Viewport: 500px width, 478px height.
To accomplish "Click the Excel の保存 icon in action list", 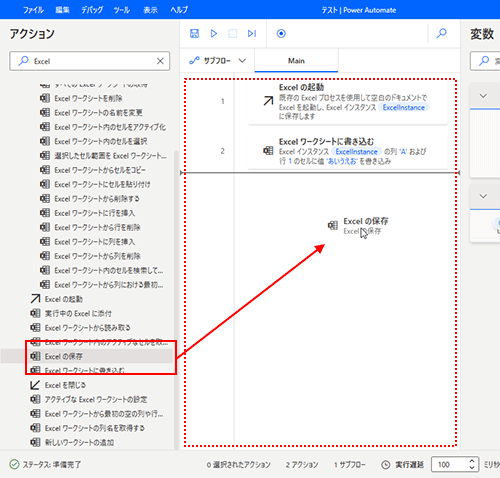I will tap(35, 356).
